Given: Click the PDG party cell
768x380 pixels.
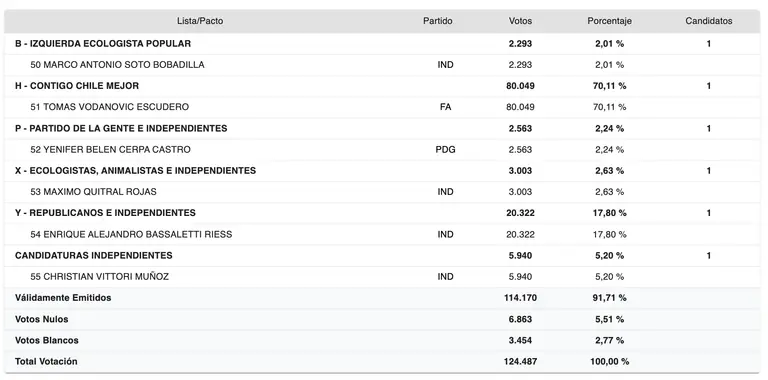Looking at the screenshot, I should 446,149.
